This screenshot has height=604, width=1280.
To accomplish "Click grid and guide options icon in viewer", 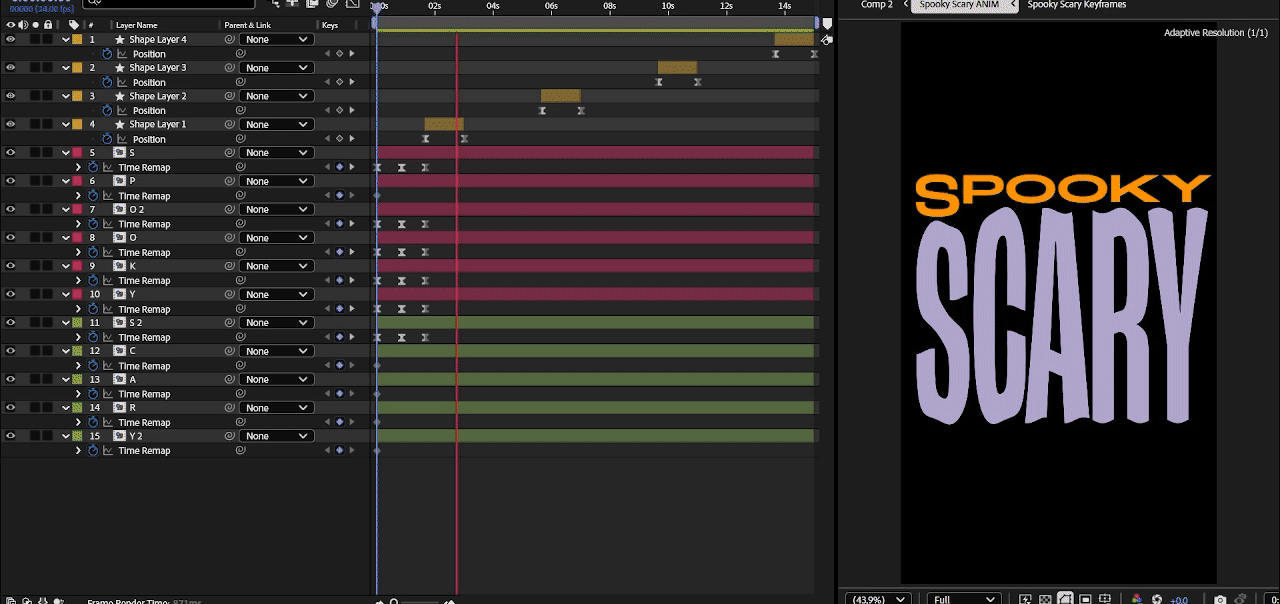I will [x=1104, y=599].
